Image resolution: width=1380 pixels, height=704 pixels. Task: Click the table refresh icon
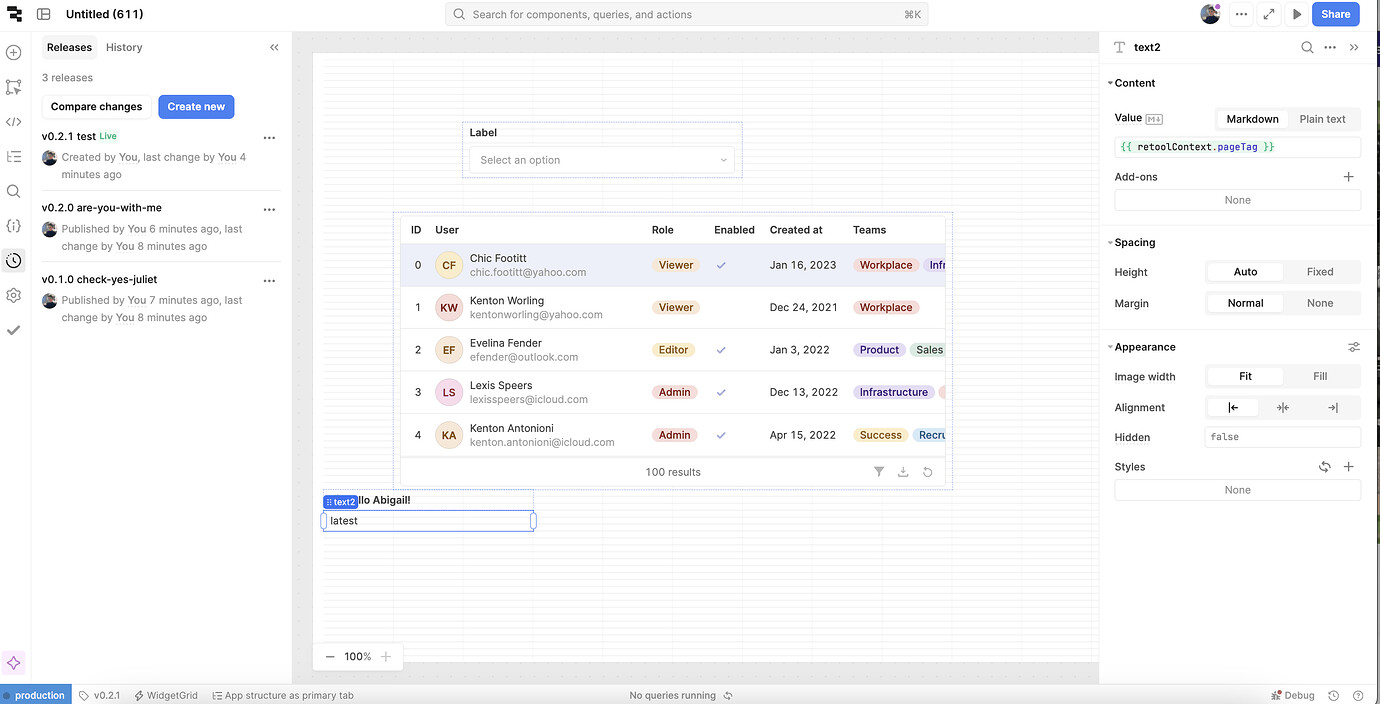pos(928,472)
